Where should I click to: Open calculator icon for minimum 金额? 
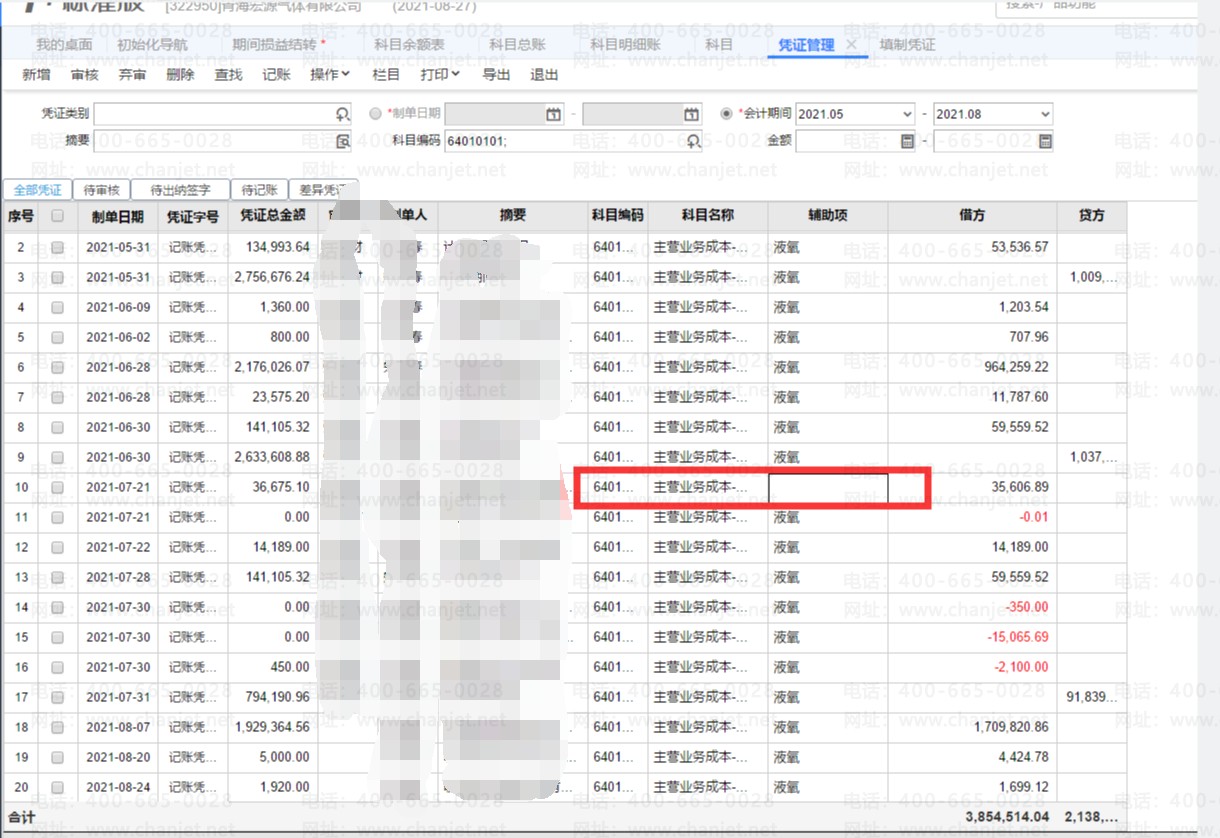[x=907, y=141]
